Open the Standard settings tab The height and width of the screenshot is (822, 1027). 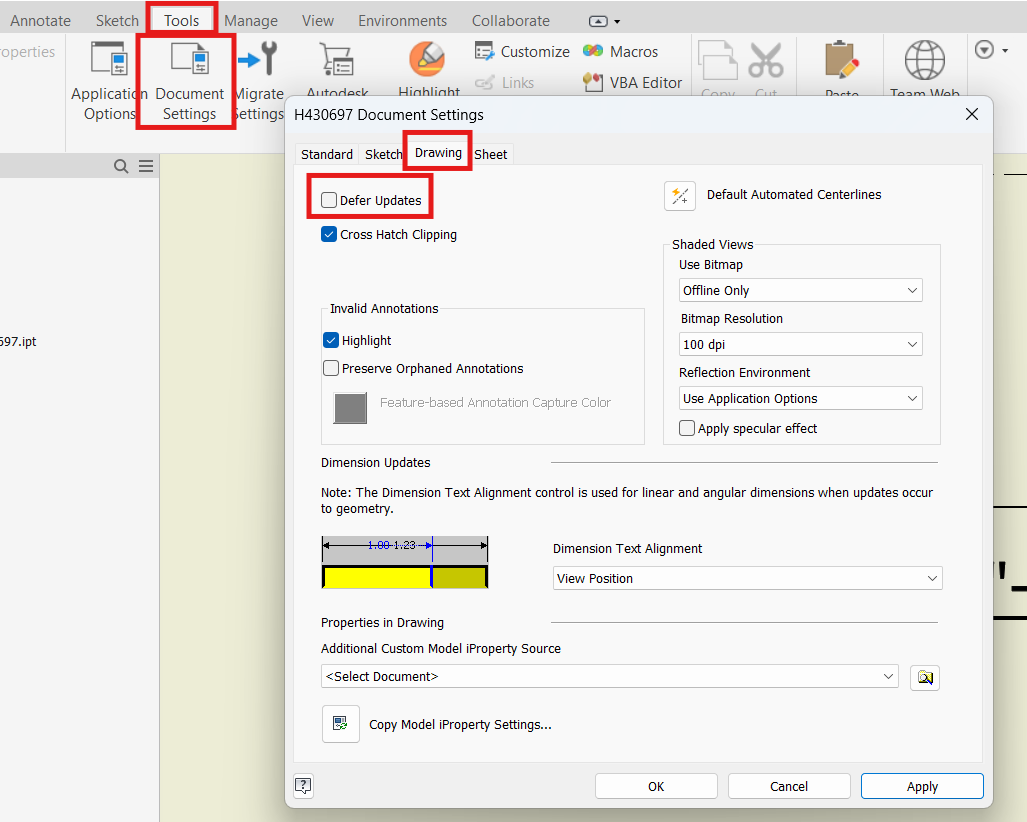[326, 154]
